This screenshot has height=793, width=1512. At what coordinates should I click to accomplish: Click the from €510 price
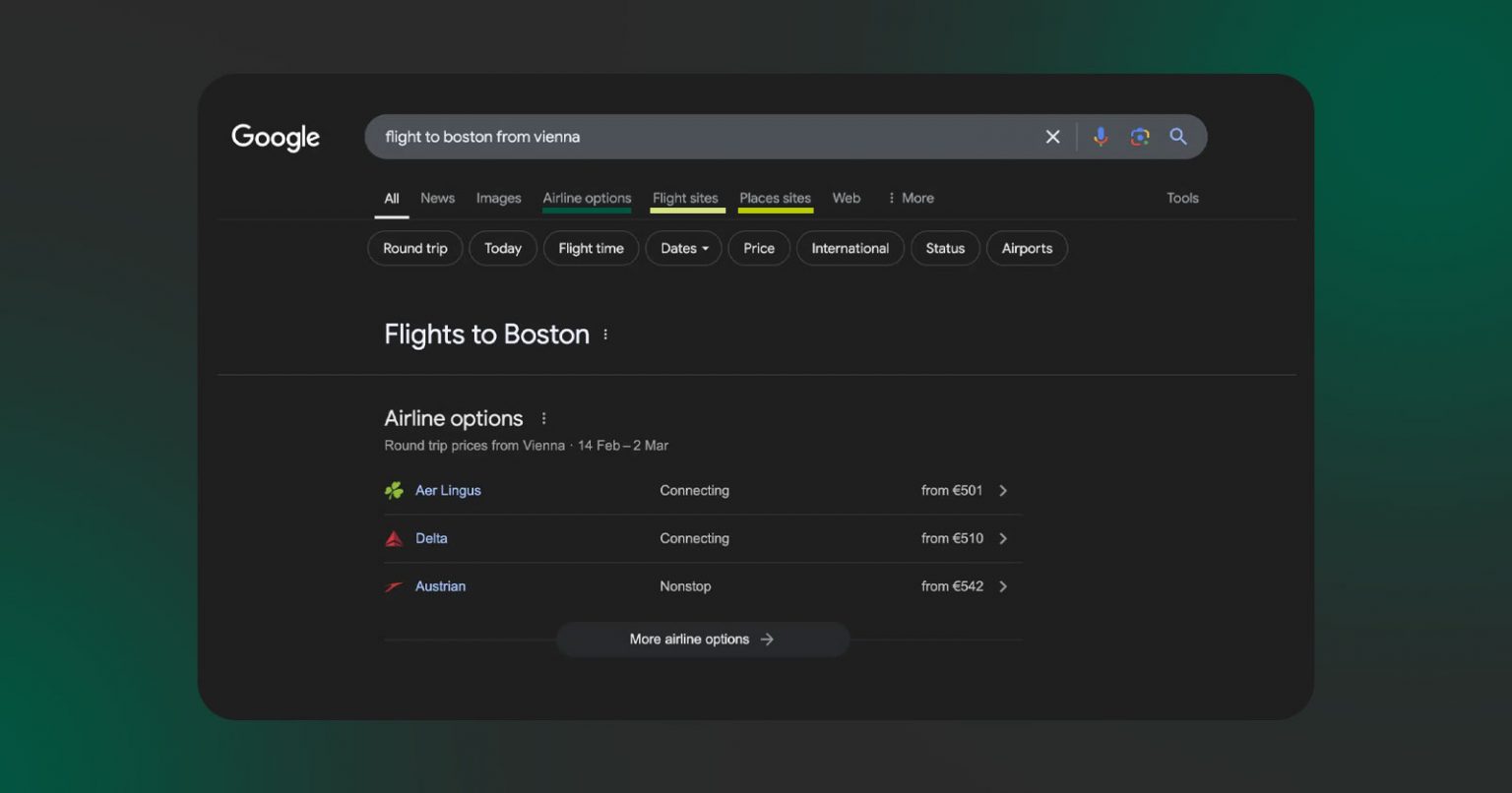[952, 538]
